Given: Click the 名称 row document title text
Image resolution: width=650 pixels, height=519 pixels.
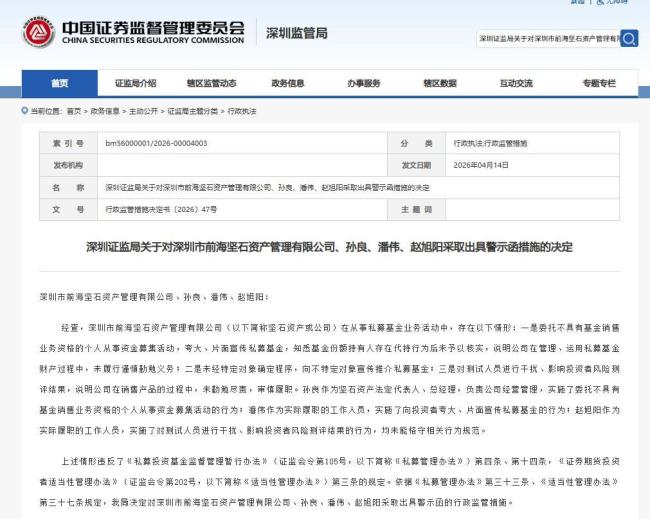Looking at the screenshot, I should [x=267, y=188].
